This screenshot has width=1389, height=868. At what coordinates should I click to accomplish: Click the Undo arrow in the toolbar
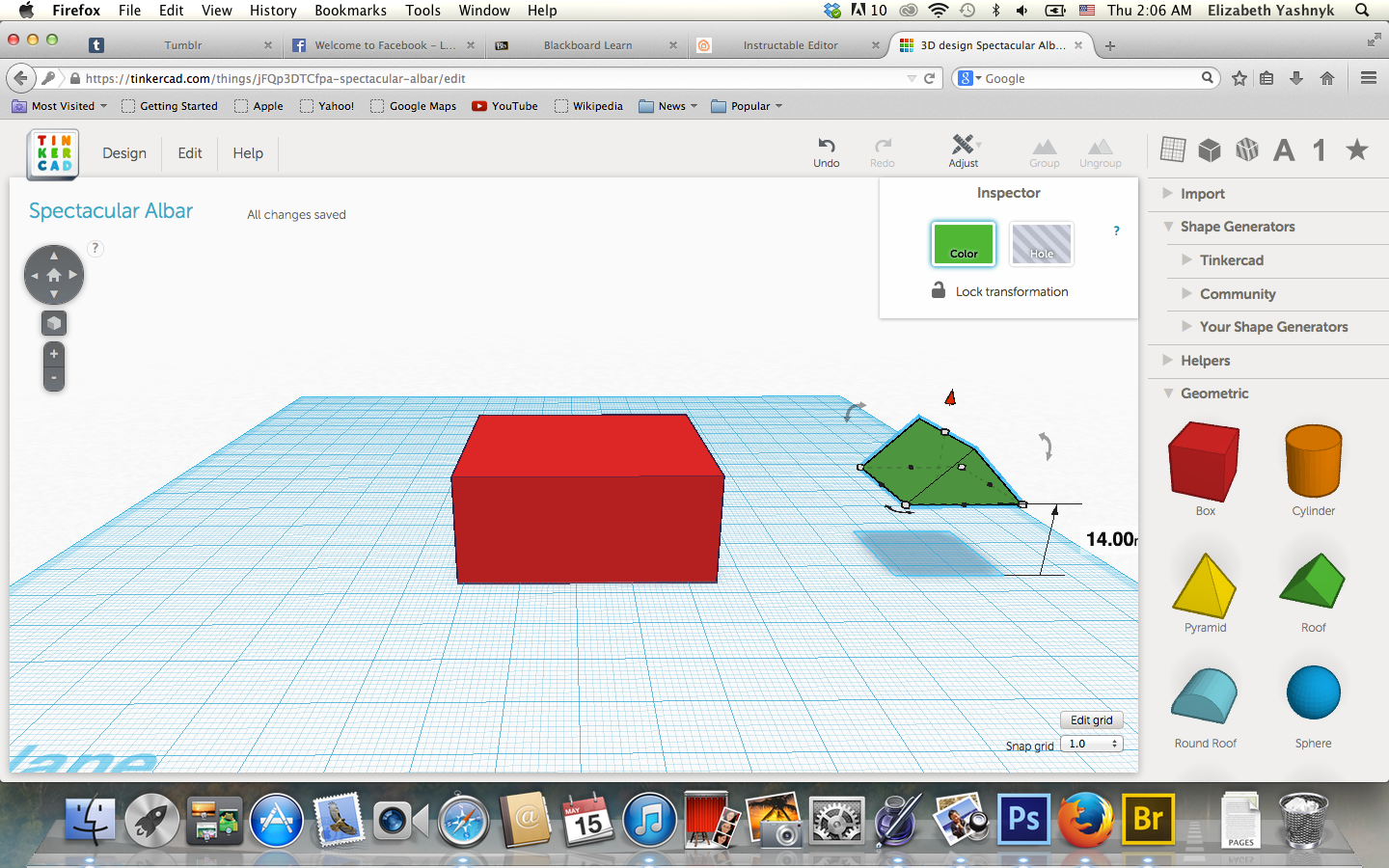(826, 149)
